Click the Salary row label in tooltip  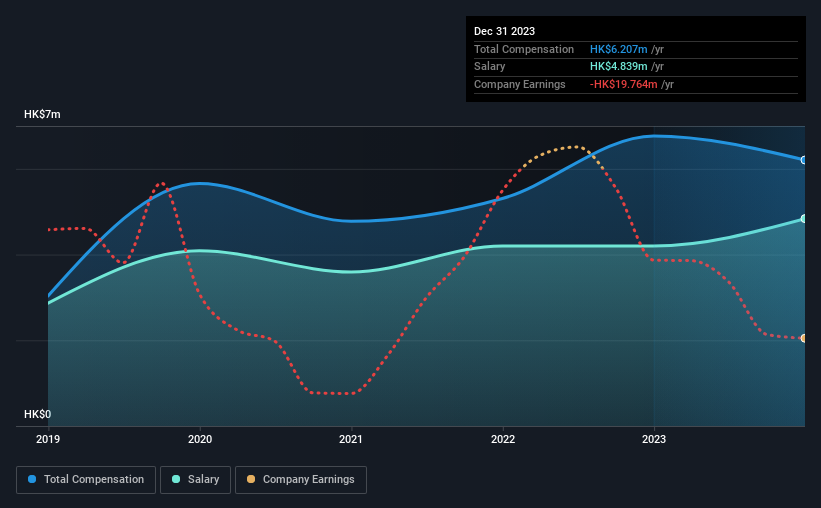(x=490, y=67)
